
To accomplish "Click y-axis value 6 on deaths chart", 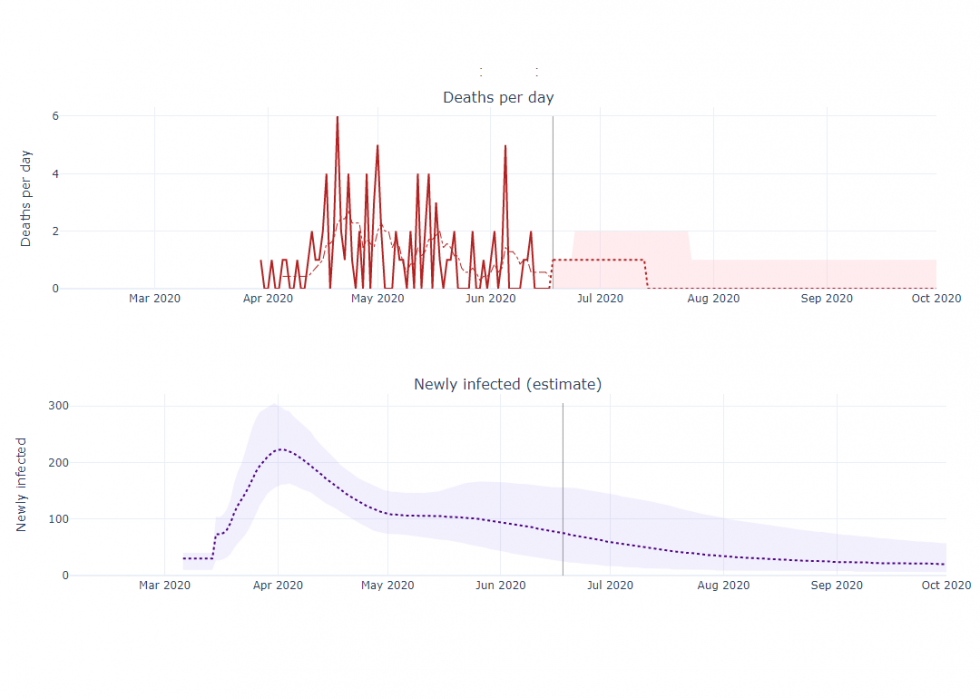I will click(x=56, y=116).
